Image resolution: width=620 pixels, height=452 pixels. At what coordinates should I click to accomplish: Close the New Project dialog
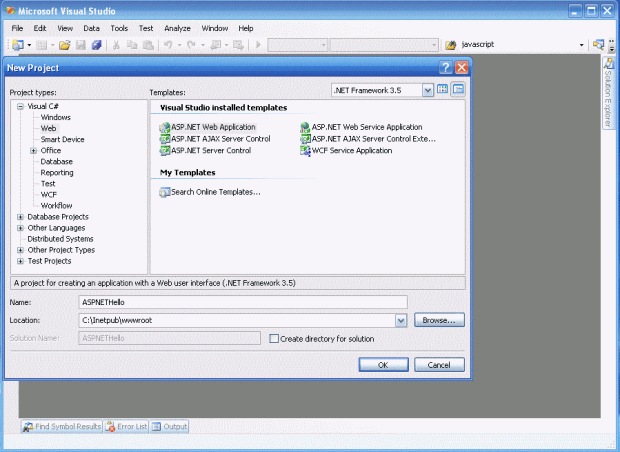pyautogui.click(x=461, y=68)
